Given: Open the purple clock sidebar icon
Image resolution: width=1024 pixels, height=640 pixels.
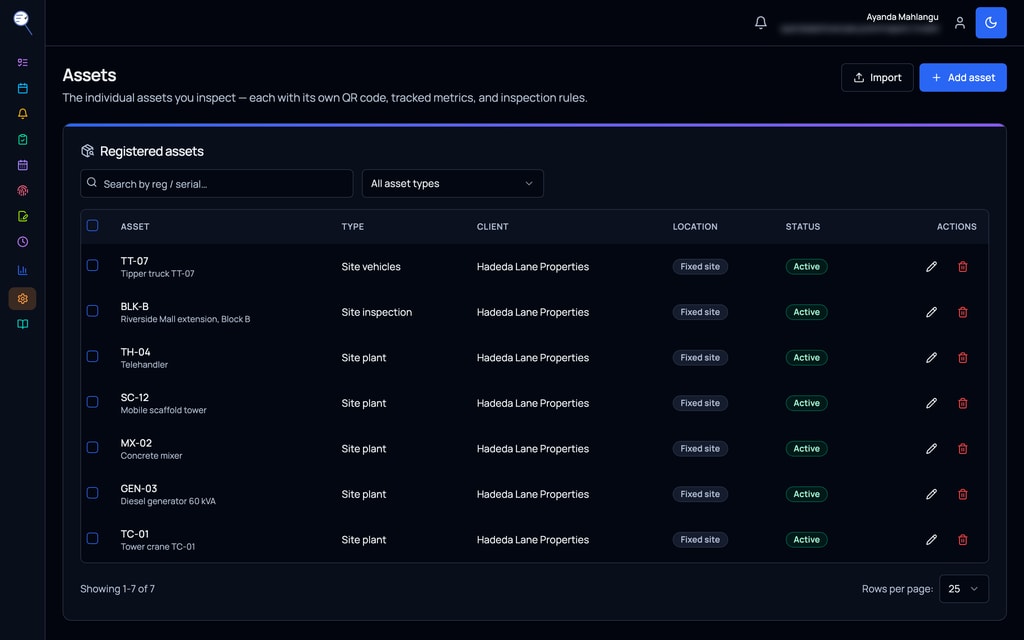Looking at the screenshot, I should point(22,242).
